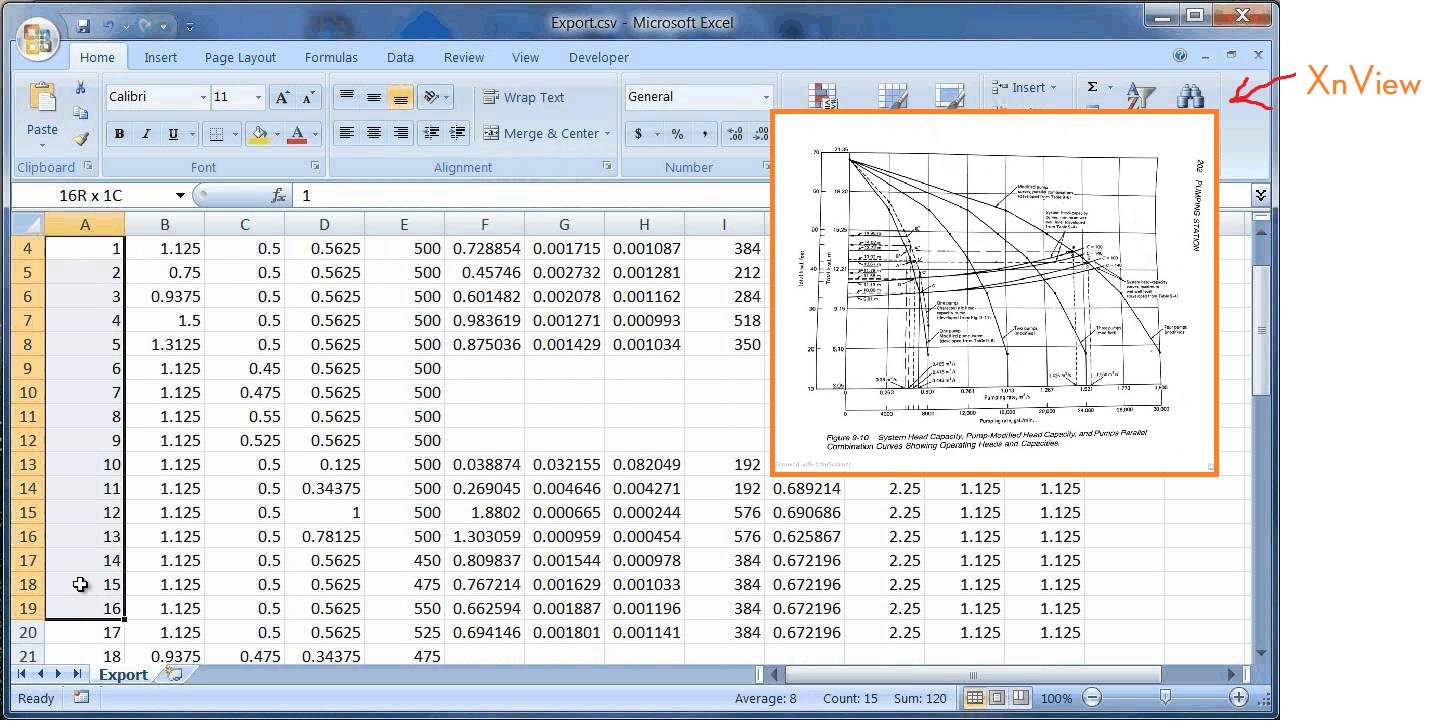Open the General number format dropdown
Viewport: 1438px width, 723px height.
pyautogui.click(x=766, y=97)
